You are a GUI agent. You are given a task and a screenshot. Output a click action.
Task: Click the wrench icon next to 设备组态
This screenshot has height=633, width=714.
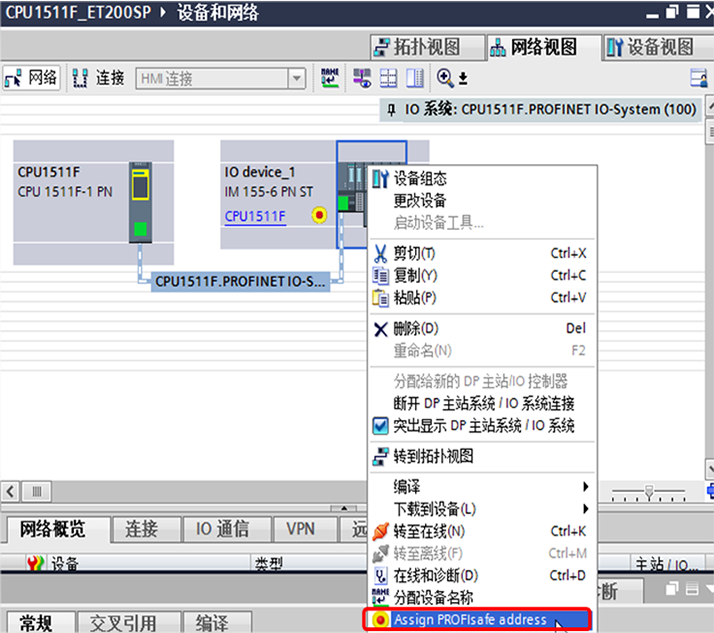380,179
